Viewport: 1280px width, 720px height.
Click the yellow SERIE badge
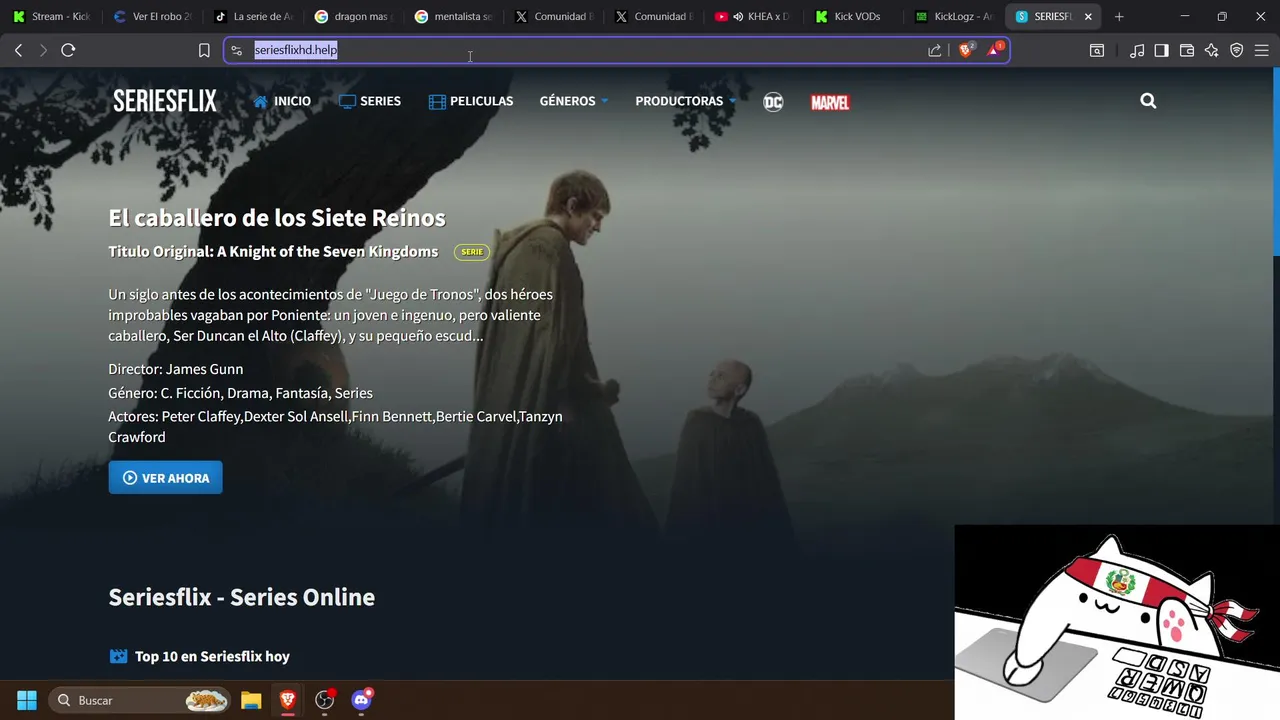tap(472, 252)
